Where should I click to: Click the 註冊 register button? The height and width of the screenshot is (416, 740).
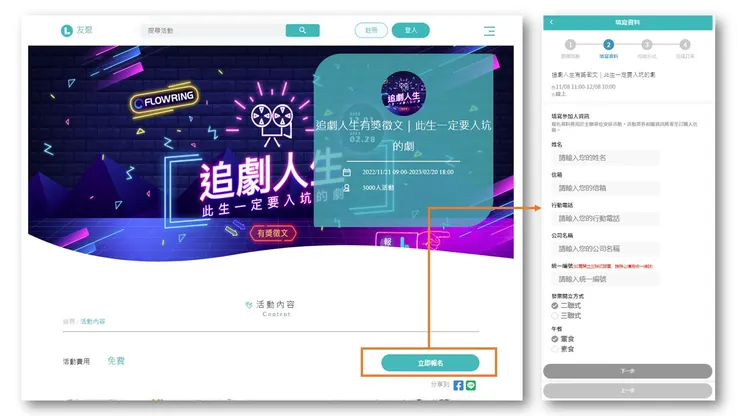coord(371,30)
